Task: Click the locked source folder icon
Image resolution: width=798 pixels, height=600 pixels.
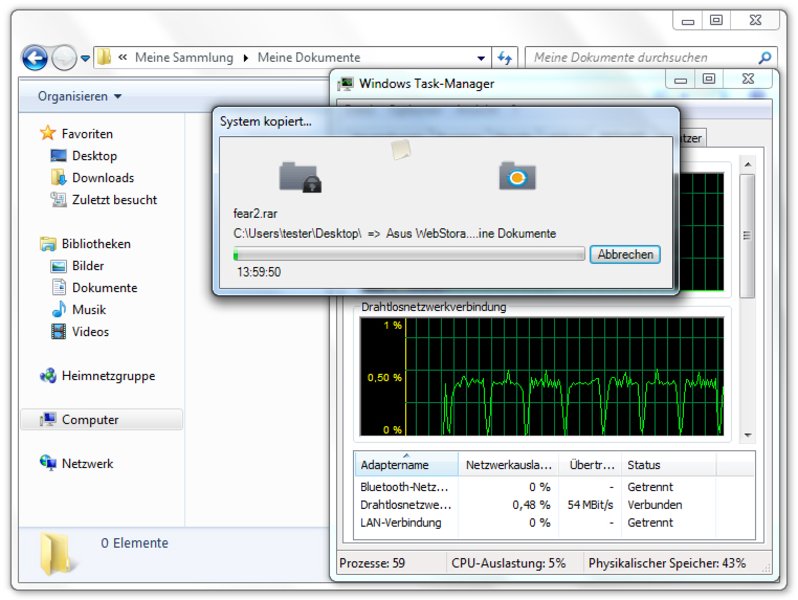Action: pyautogui.click(x=300, y=177)
